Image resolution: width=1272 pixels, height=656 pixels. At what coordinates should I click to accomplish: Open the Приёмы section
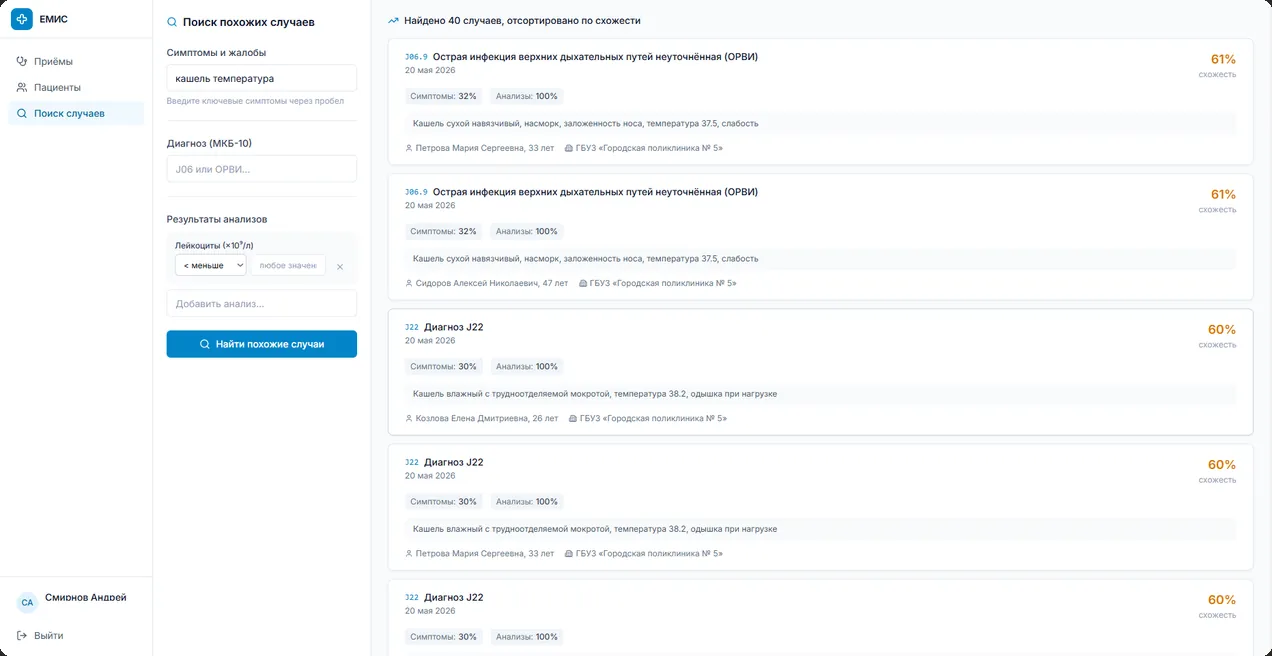[76, 61]
